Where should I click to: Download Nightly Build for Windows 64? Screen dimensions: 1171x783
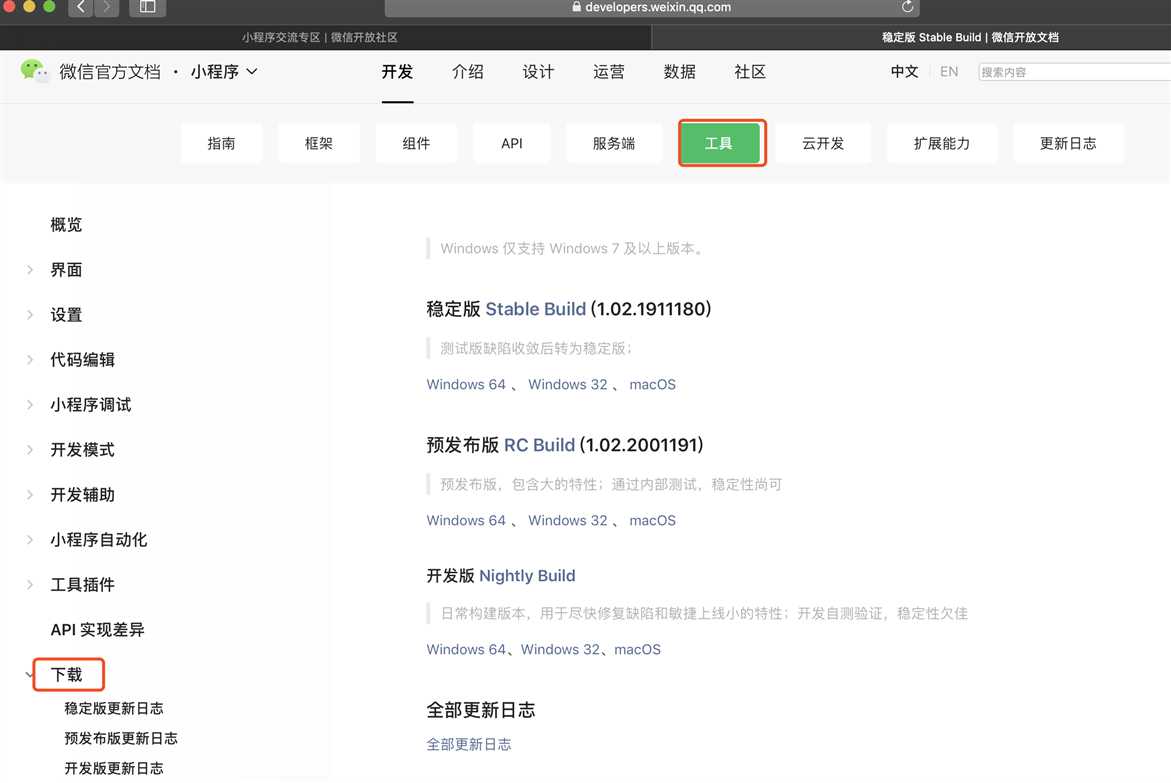pos(466,650)
